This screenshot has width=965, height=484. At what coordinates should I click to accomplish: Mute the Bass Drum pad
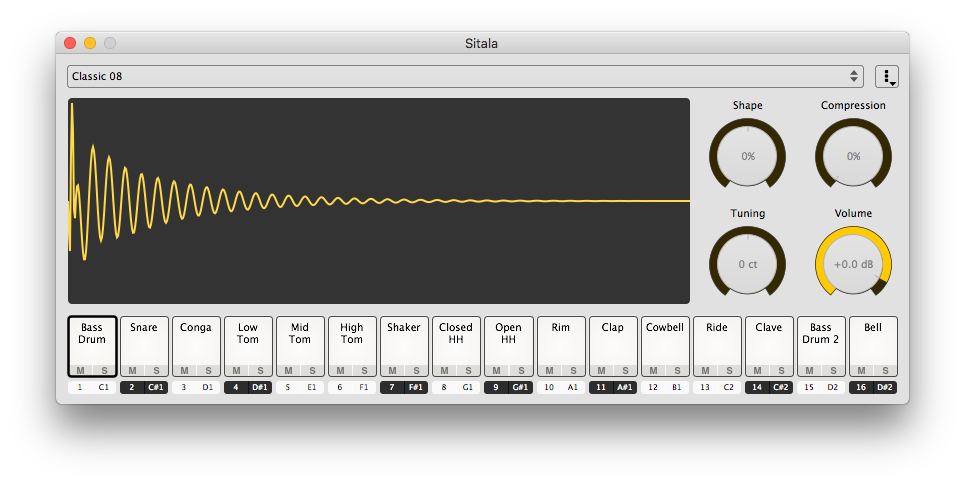coord(80,370)
